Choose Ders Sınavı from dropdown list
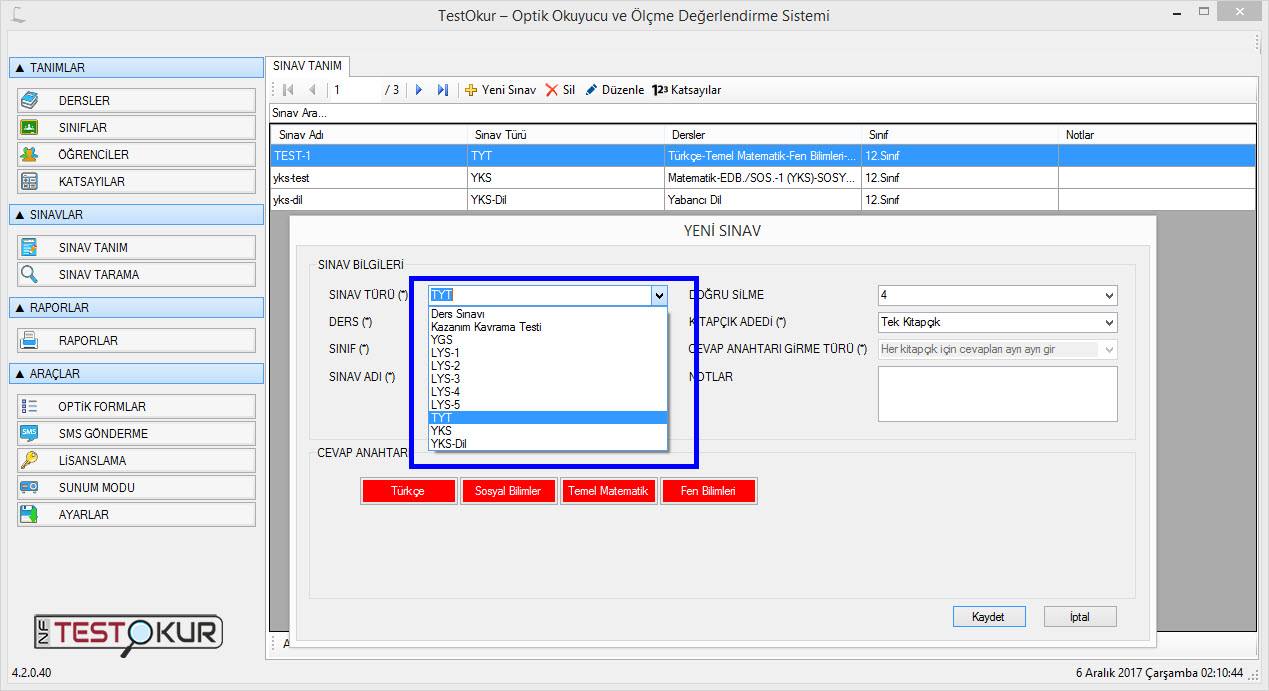This screenshot has width=1269, height=691. coord(548,314)
